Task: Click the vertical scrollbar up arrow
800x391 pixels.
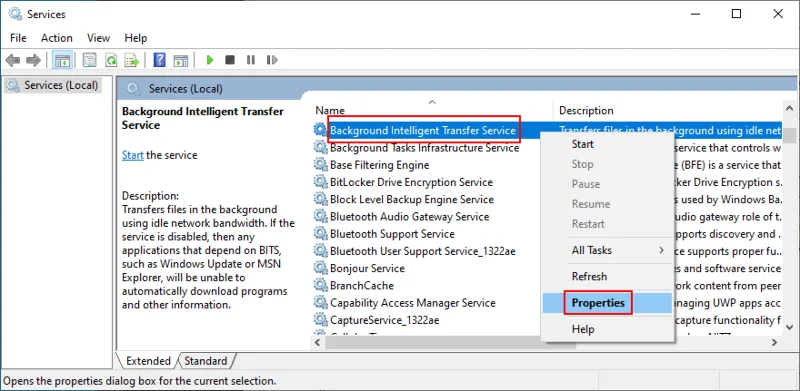Action: pos(789,108)
